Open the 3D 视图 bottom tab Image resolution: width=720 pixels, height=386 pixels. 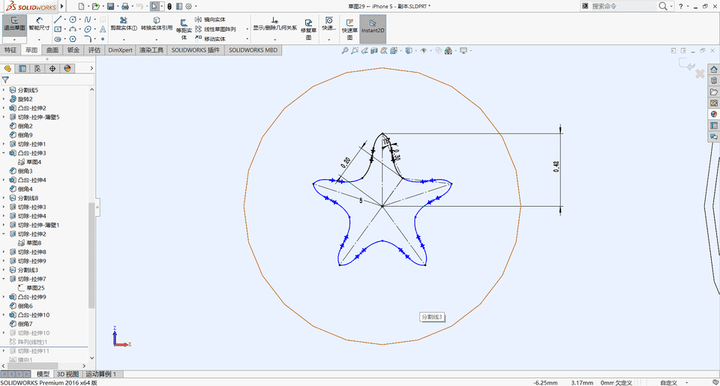click(68, 374)
